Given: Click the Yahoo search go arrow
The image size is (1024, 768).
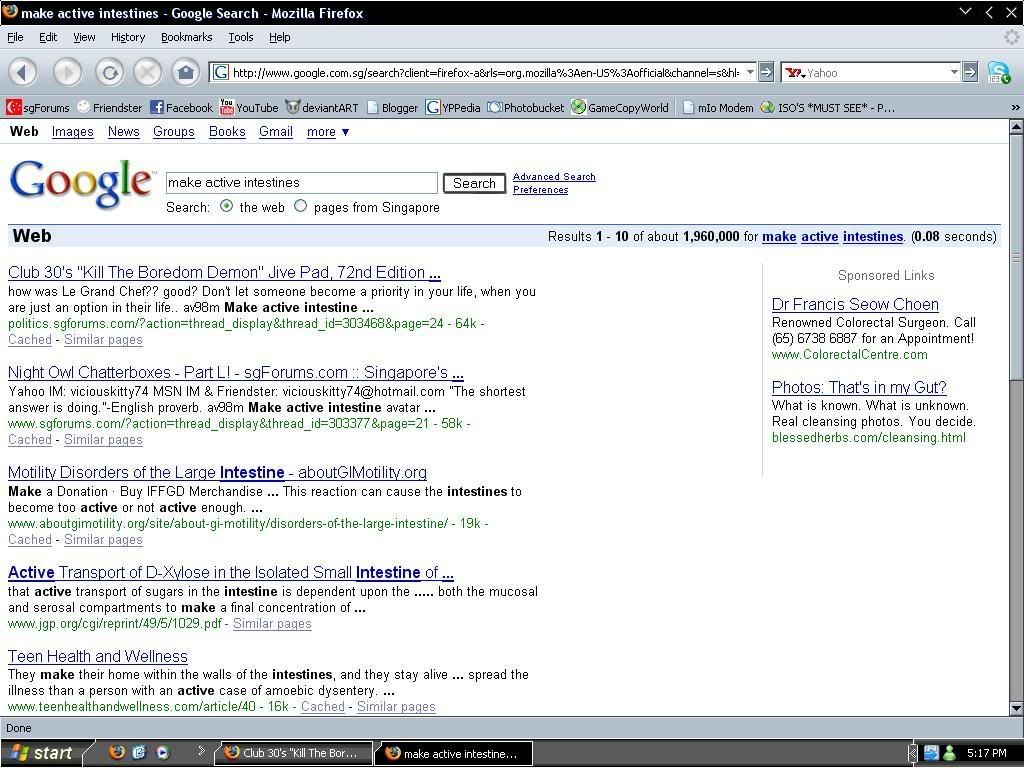Looking at the screenshot, I should [970, 72].
